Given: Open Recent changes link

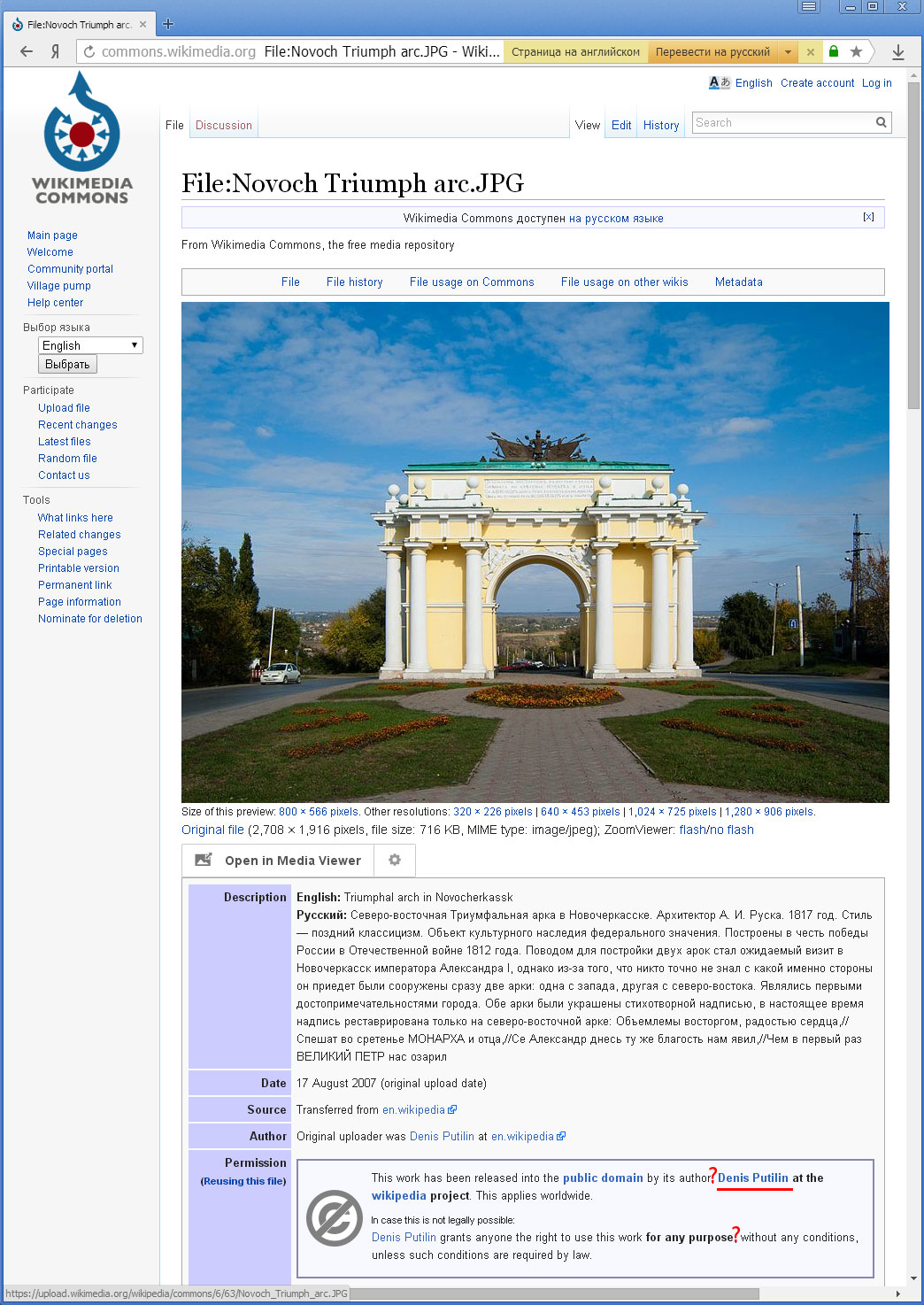Looking at the screenshot, I should [x=78, y=425].
